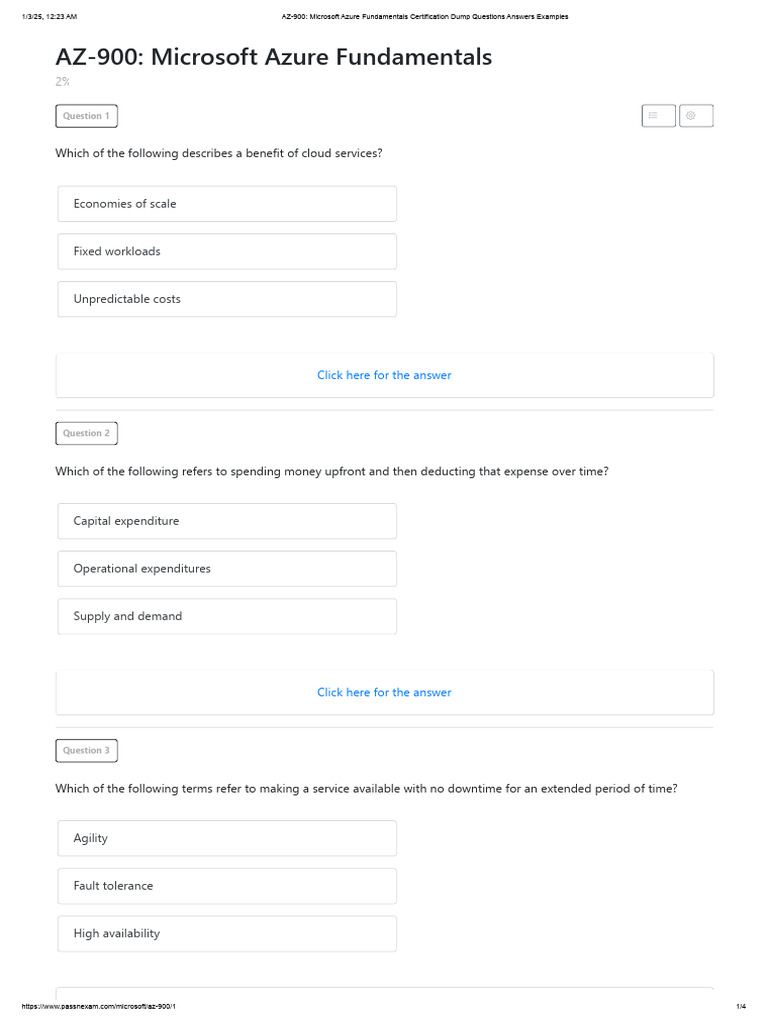Pick the 'Unpredictable costs' answer

(227, 299)
